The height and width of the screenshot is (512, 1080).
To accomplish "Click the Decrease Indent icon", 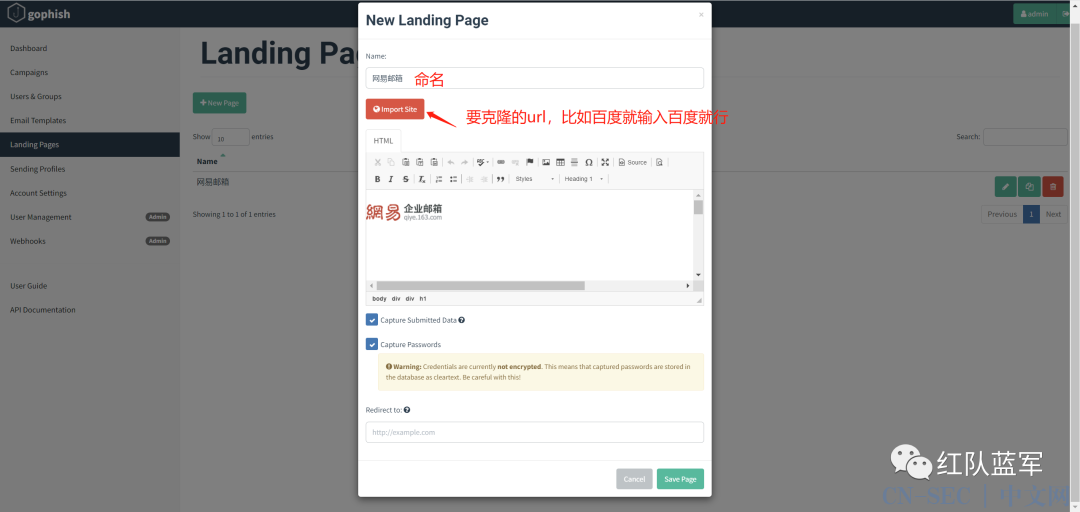I will (470, 179).
